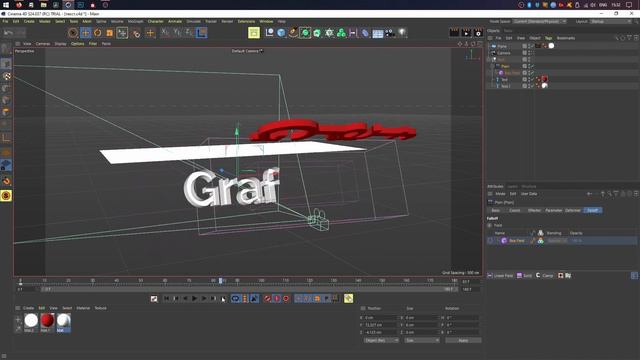Add a camera object from toolbar
Screen dimensions: 640x360
point(390,33)
